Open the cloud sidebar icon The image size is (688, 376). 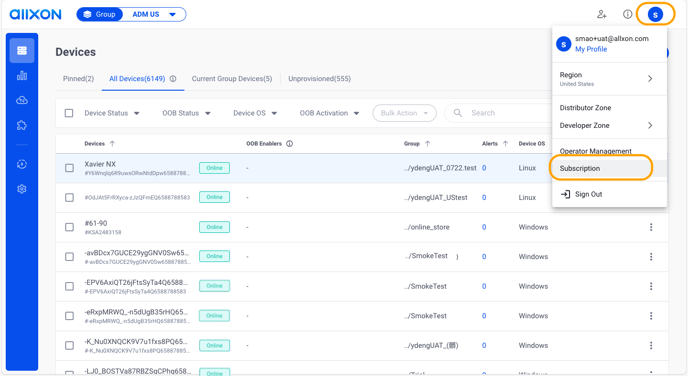point(22,100)
